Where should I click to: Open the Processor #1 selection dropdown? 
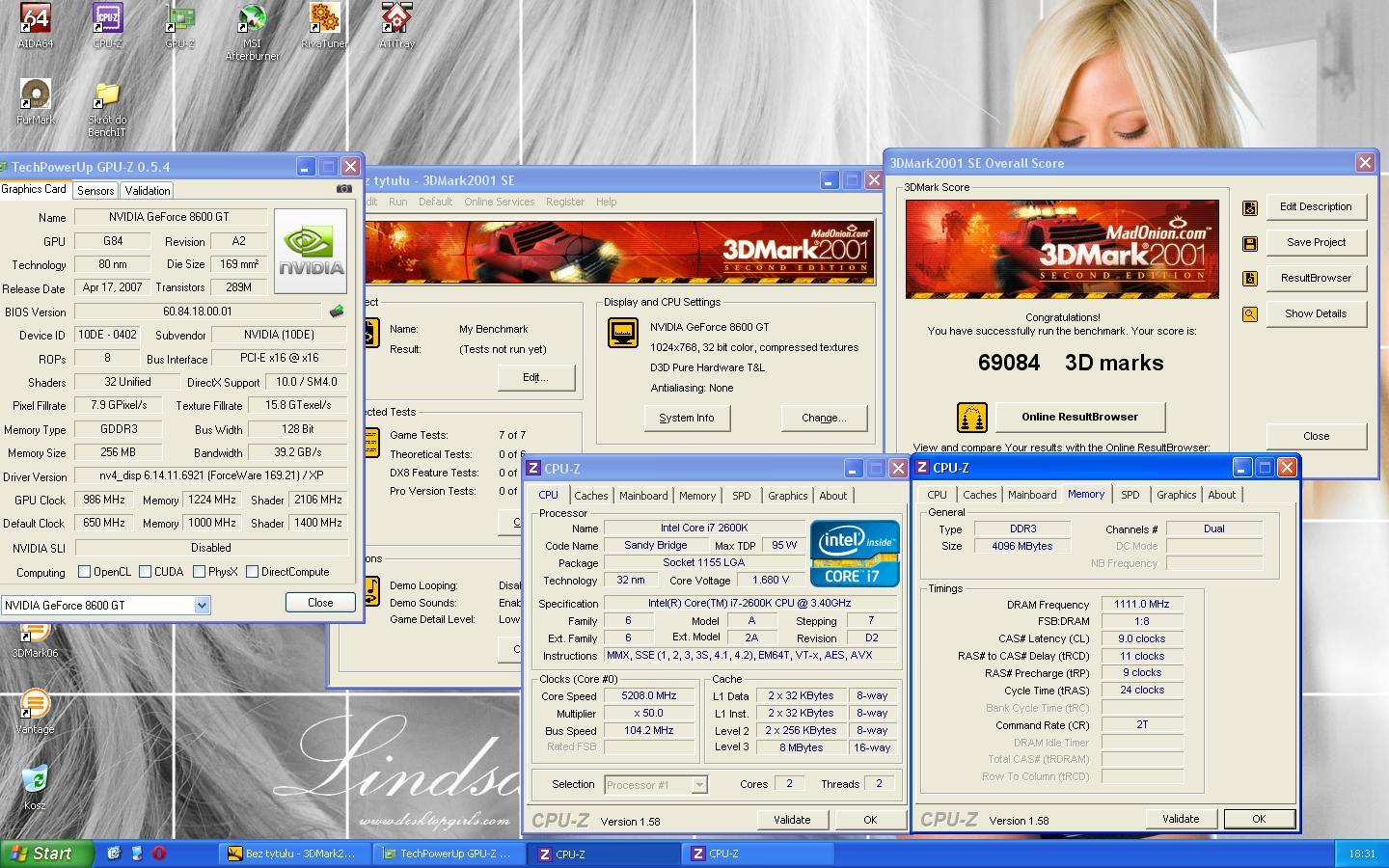(699, 785)
